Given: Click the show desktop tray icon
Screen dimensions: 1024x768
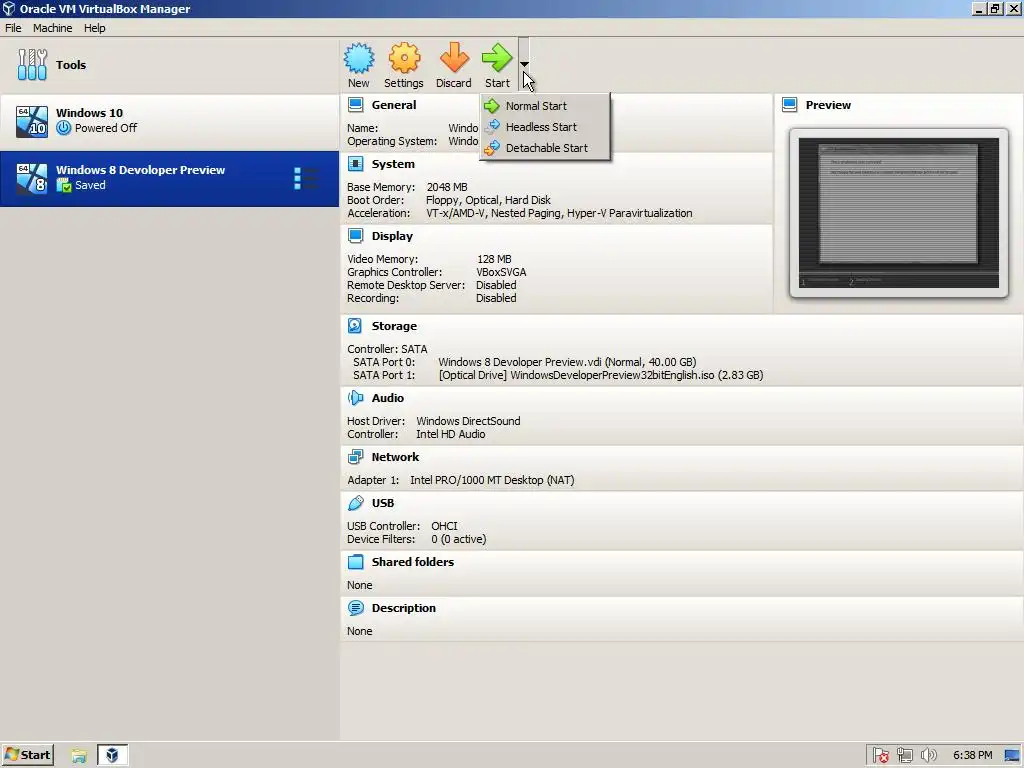Looking at the screenshot, I should (x=1012, y=755).
